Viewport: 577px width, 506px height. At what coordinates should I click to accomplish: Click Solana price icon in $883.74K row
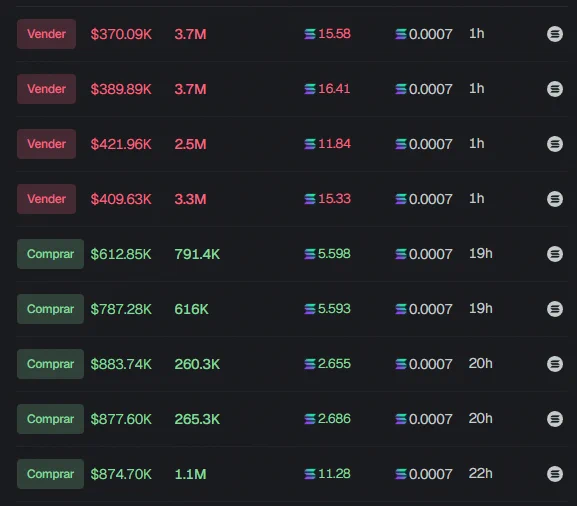click(401, 364)
